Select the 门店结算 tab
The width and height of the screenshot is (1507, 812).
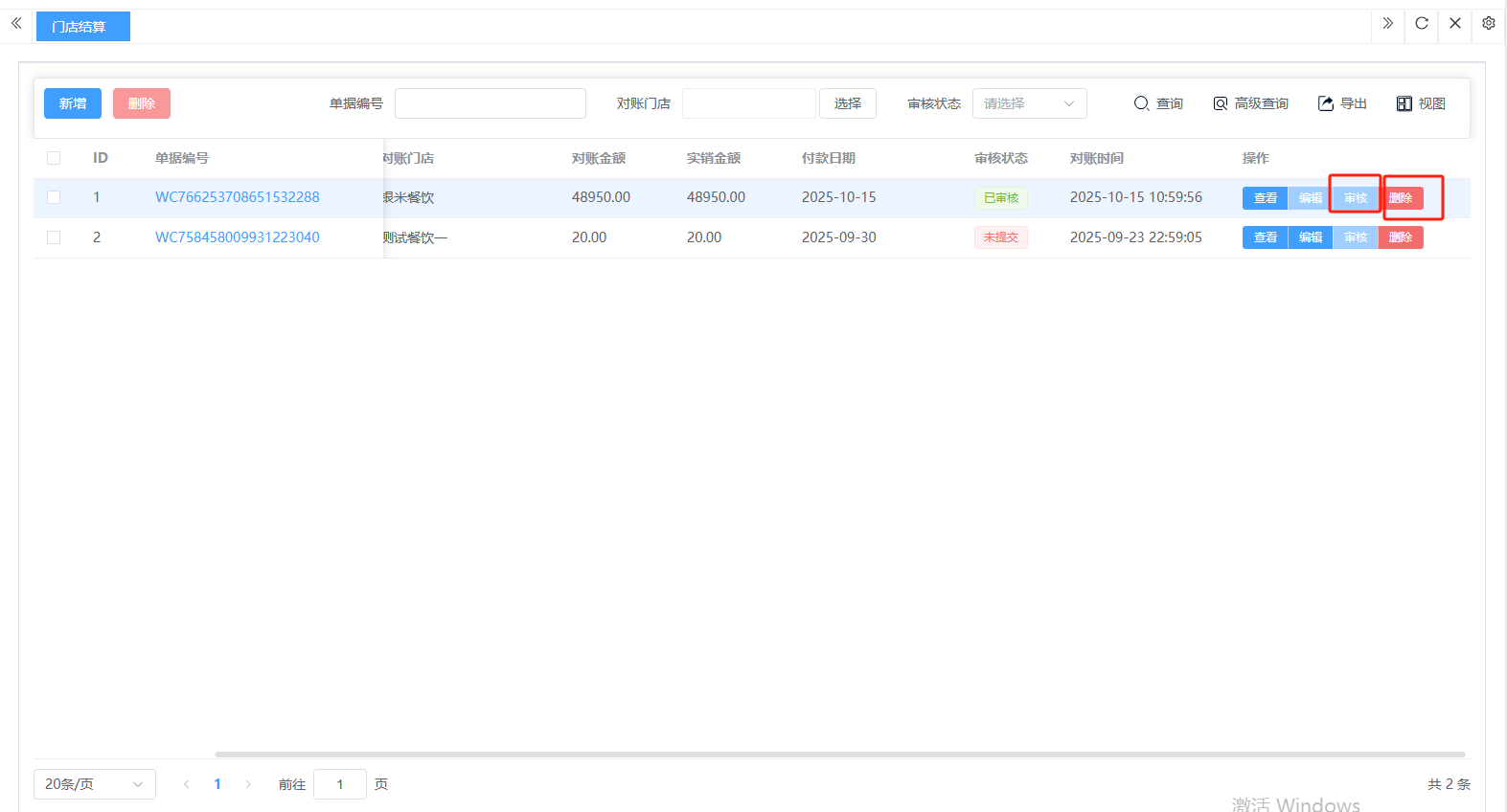(x=82, y=27)
